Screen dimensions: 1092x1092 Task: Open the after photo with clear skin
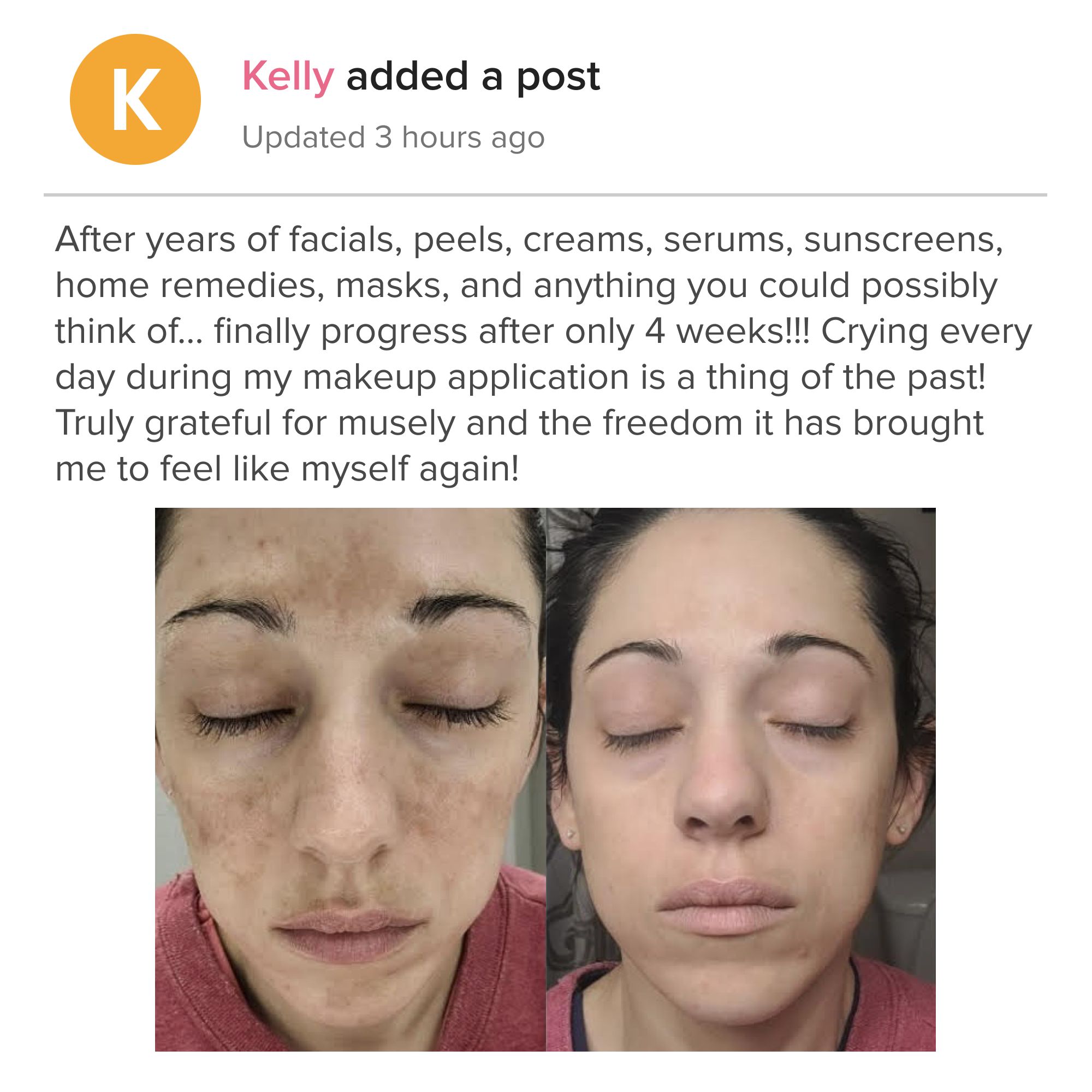(x=741, y=780)
